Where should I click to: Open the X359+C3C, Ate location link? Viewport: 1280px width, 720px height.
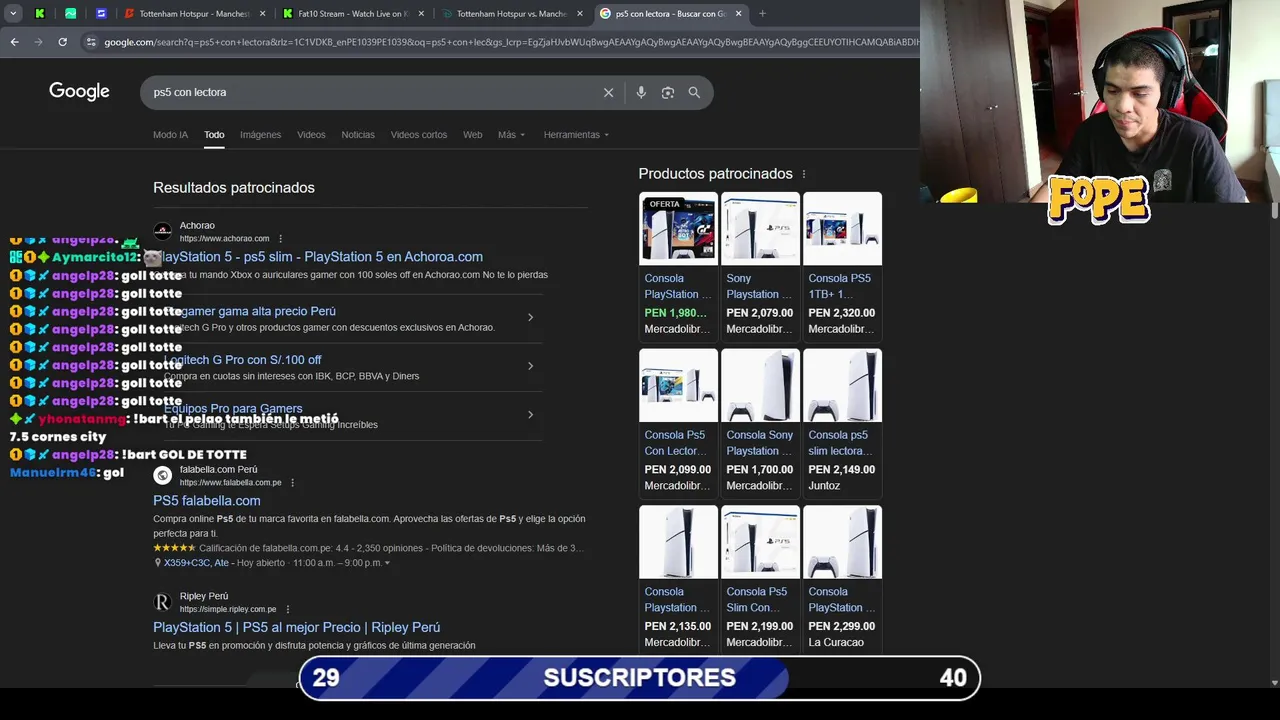(196, 563)
